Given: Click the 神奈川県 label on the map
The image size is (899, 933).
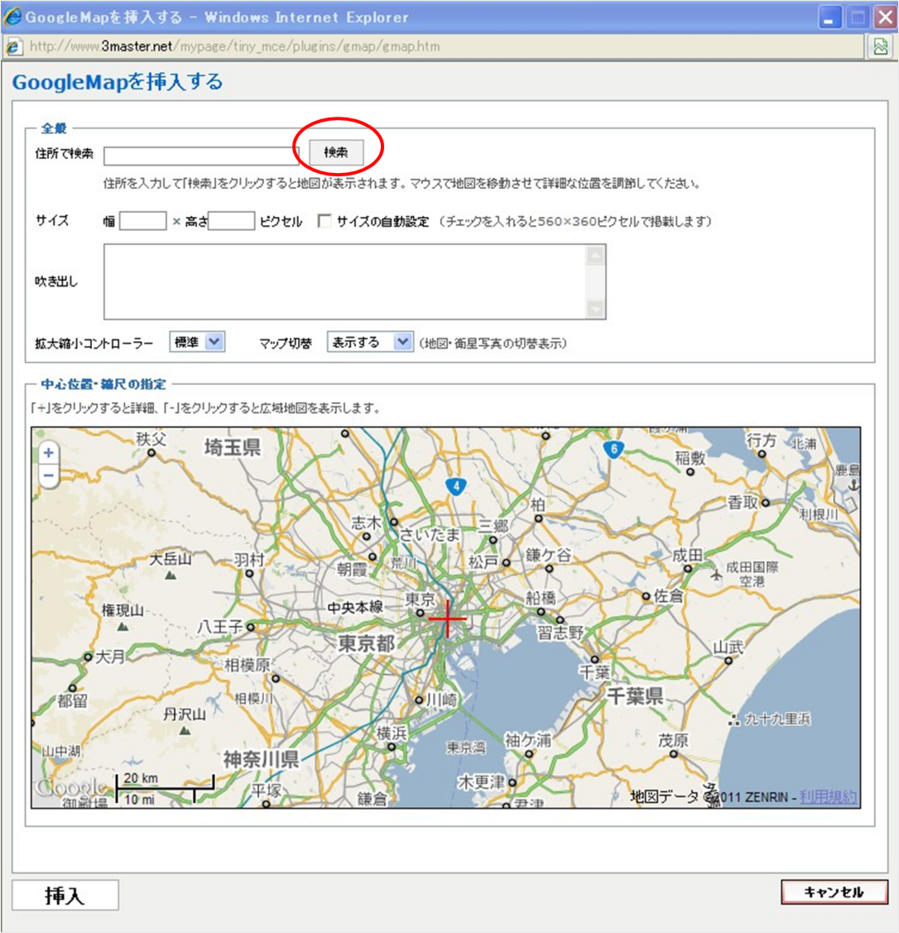Looking at the screenshot, I should pos(261,759).
